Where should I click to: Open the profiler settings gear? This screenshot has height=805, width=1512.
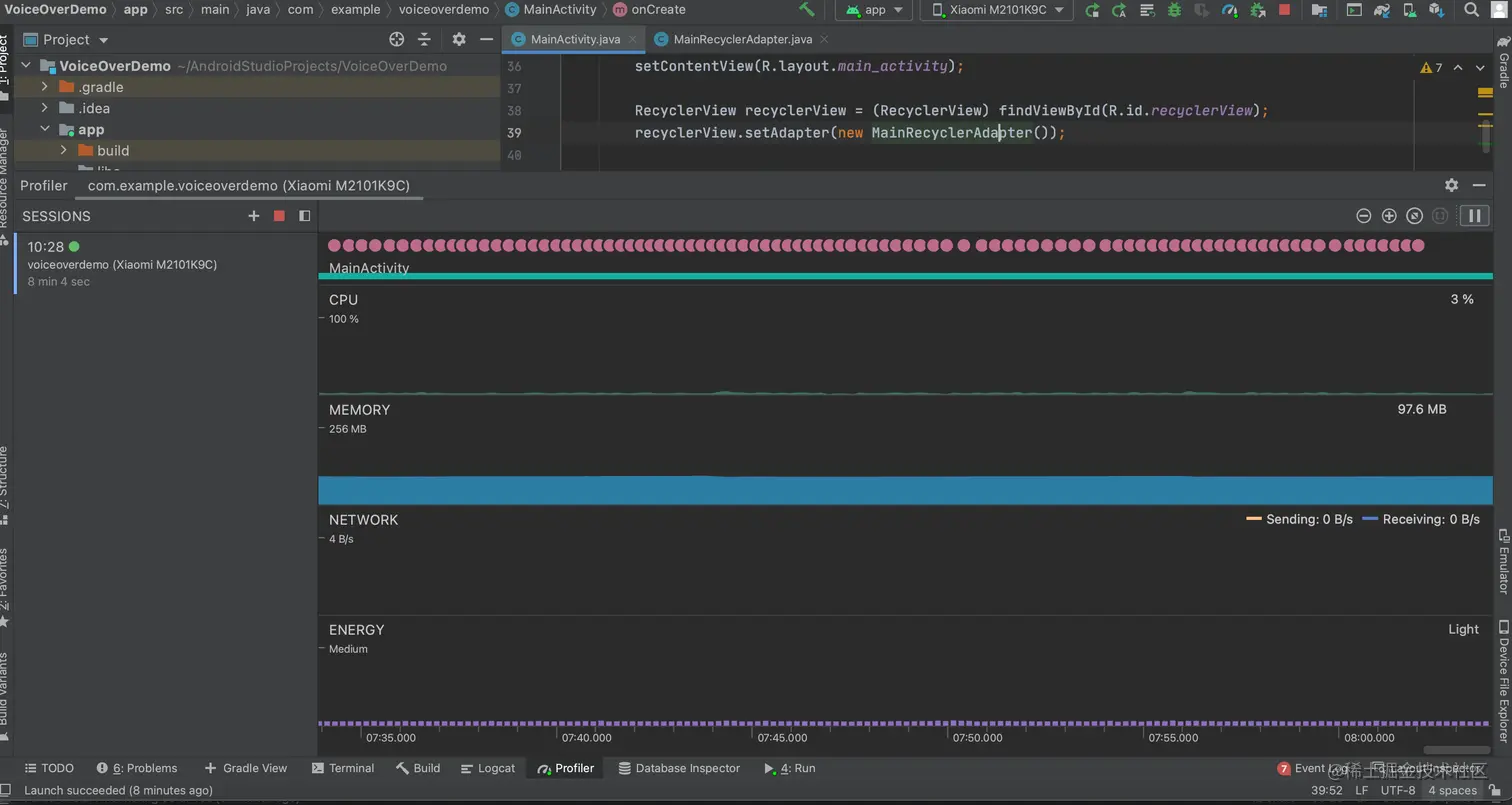pos(1451,185)
